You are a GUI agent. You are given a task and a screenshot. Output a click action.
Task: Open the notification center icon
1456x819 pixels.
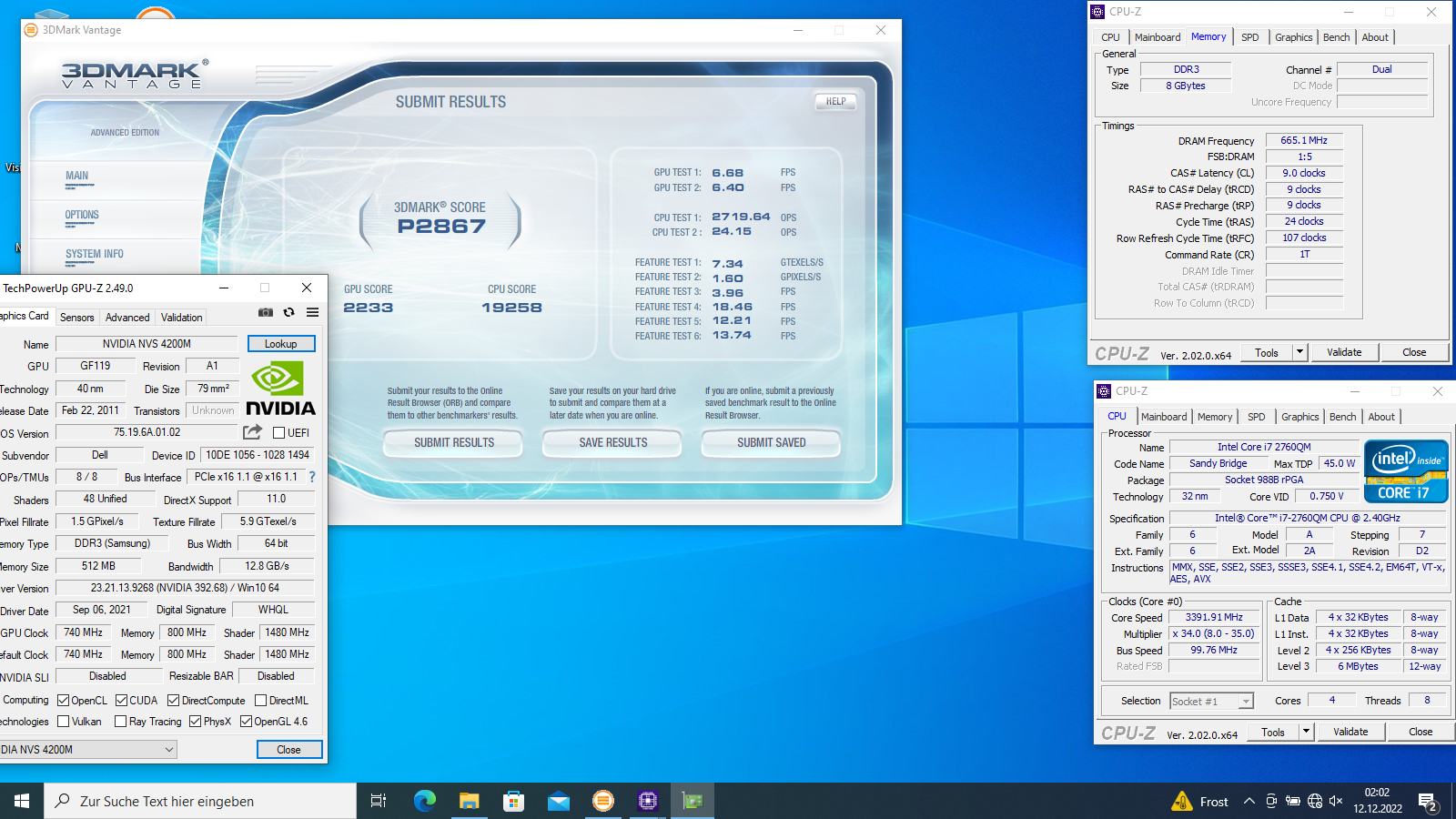coord(1428,802)
